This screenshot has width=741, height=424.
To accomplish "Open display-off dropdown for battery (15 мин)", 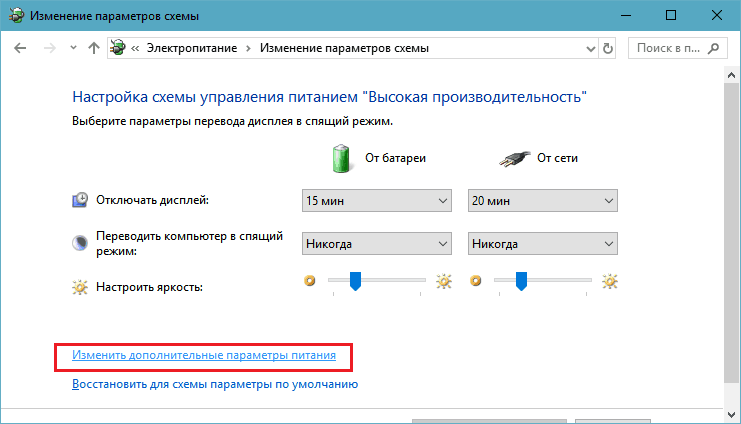I will [x=377, y=201].
